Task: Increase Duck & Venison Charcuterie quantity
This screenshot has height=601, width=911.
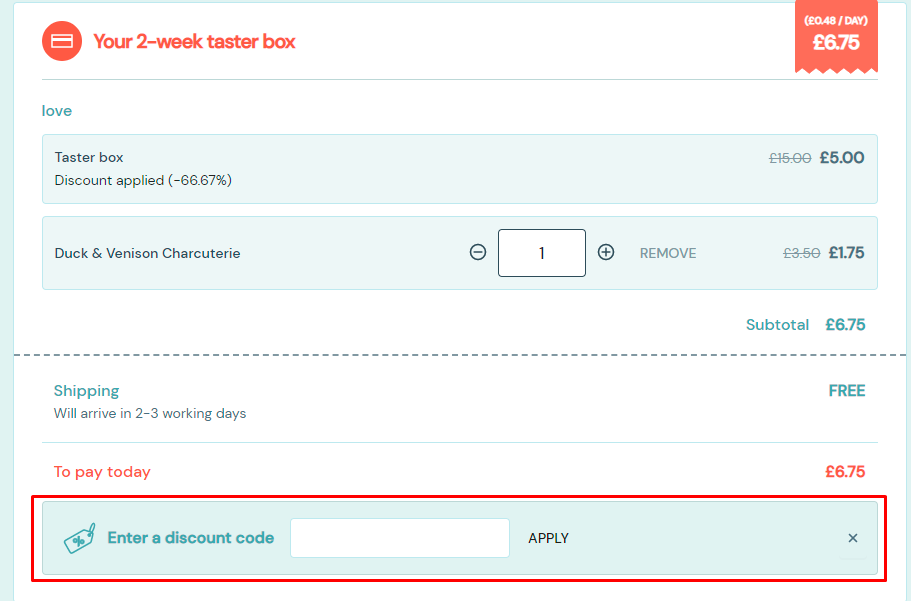Action: tap(606, 253)
